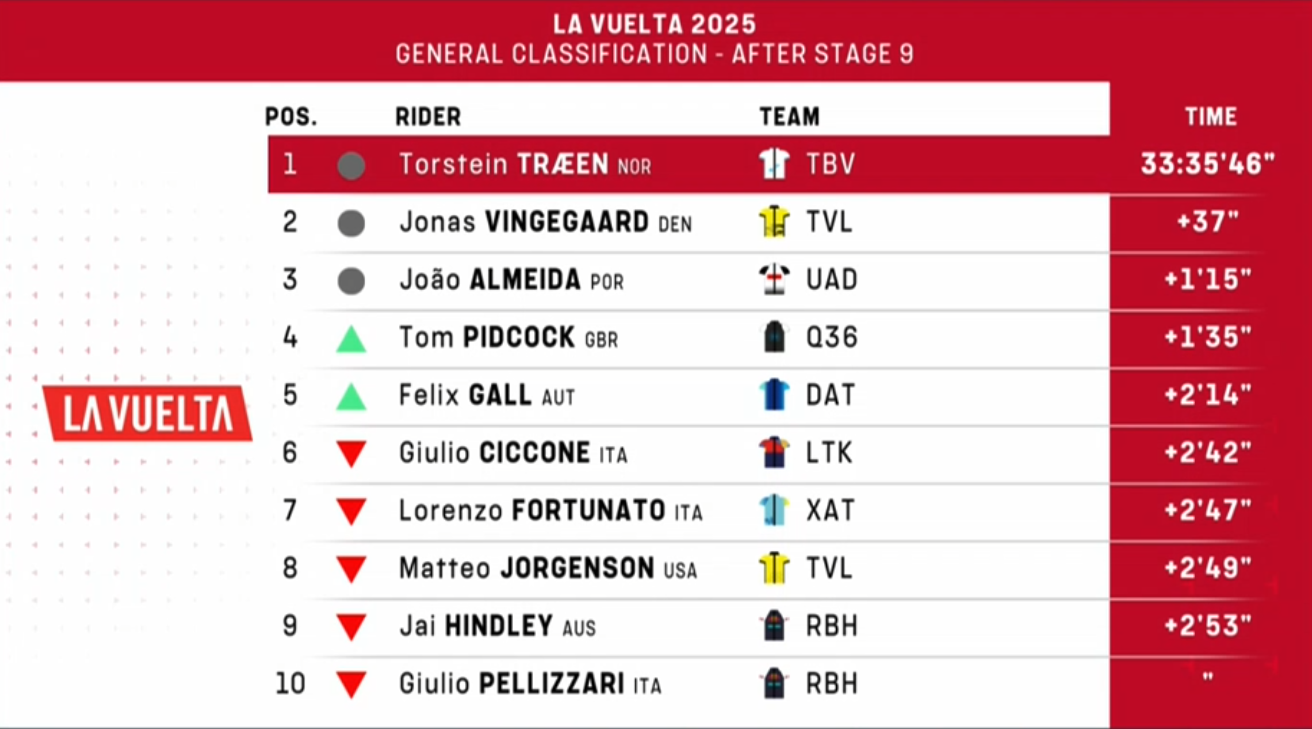This screenshot has width=1312, height=729.
Task: Click the blue DAT jersey icon
Action: click(775, 395)
